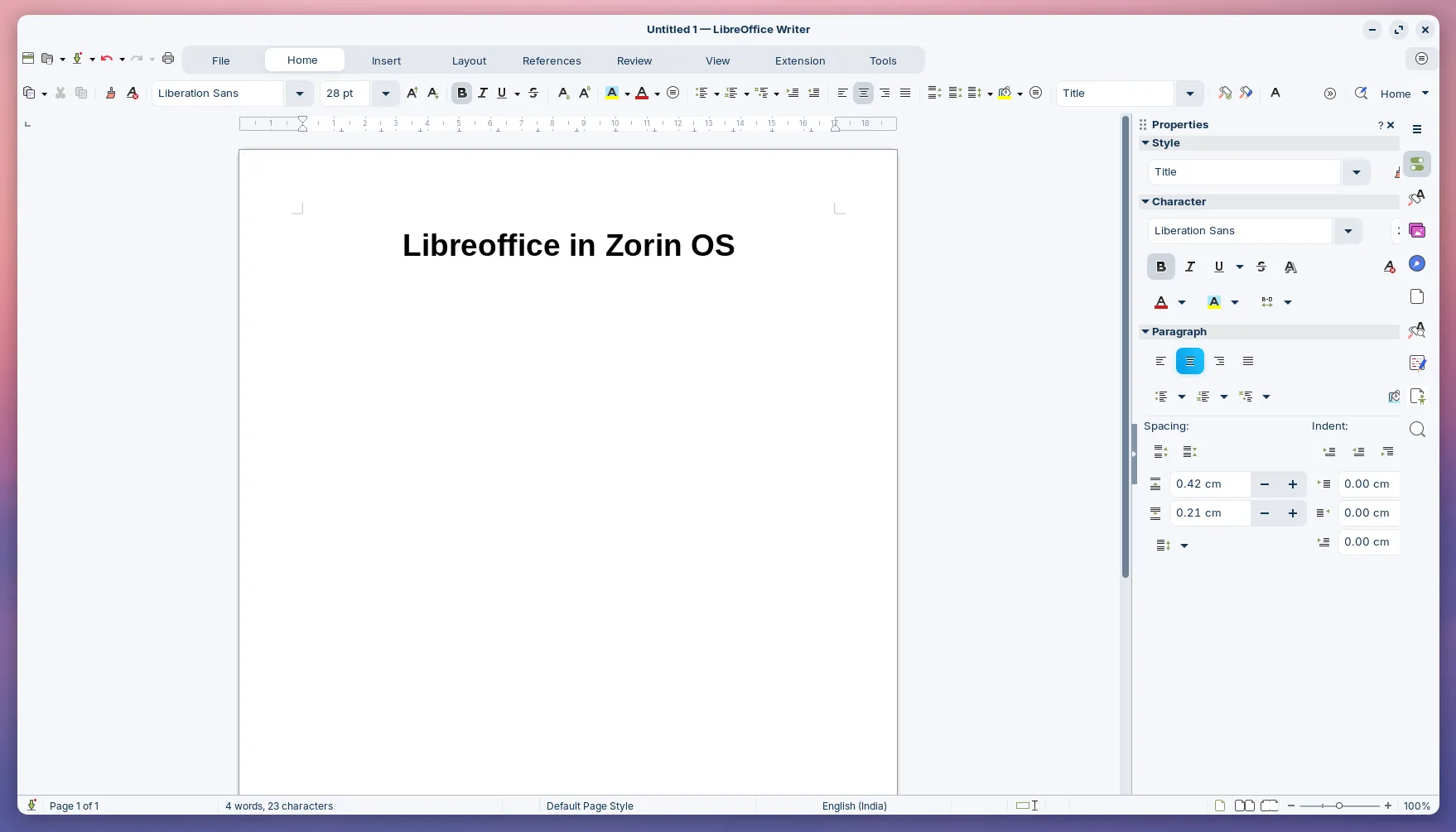Toggle Justified alignment in the toolbar
Viewport: 1456px width, 832px height.
pyautogui.click(x=905, y=93)
